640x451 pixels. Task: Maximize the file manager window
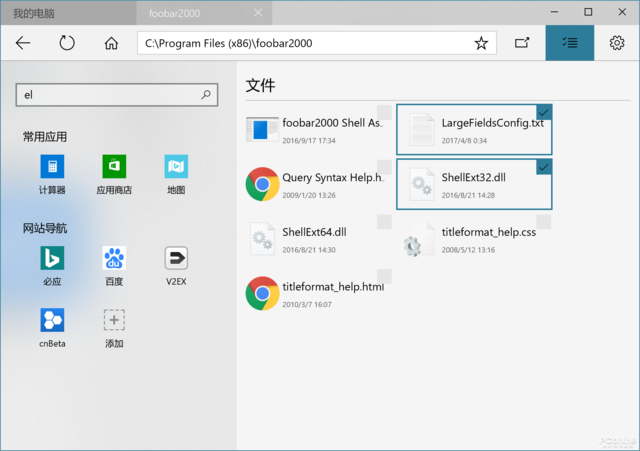click(x=588, y=12)
